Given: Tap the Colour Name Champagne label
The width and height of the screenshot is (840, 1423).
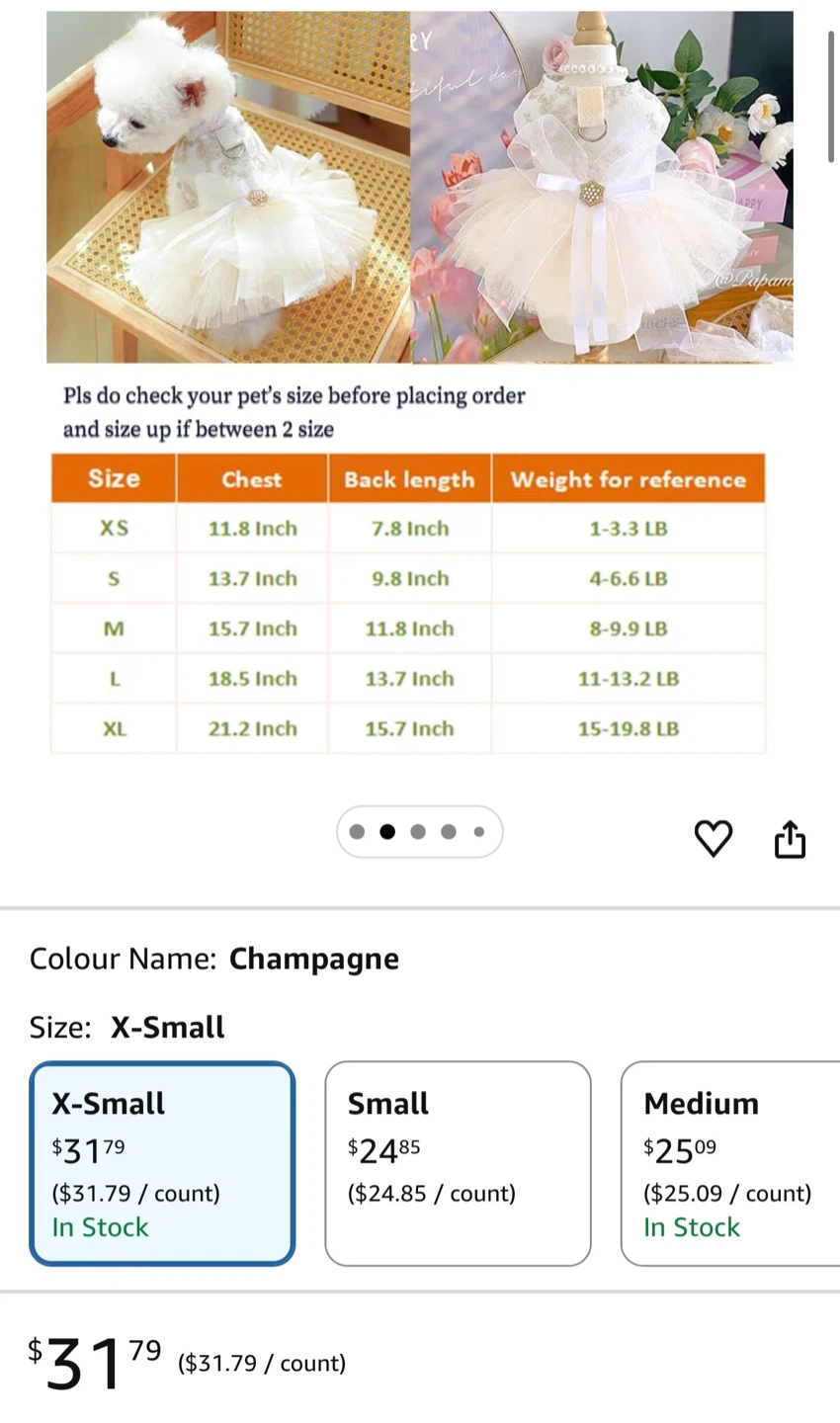Looking at the screenshot, I should (x=214, y=959).
